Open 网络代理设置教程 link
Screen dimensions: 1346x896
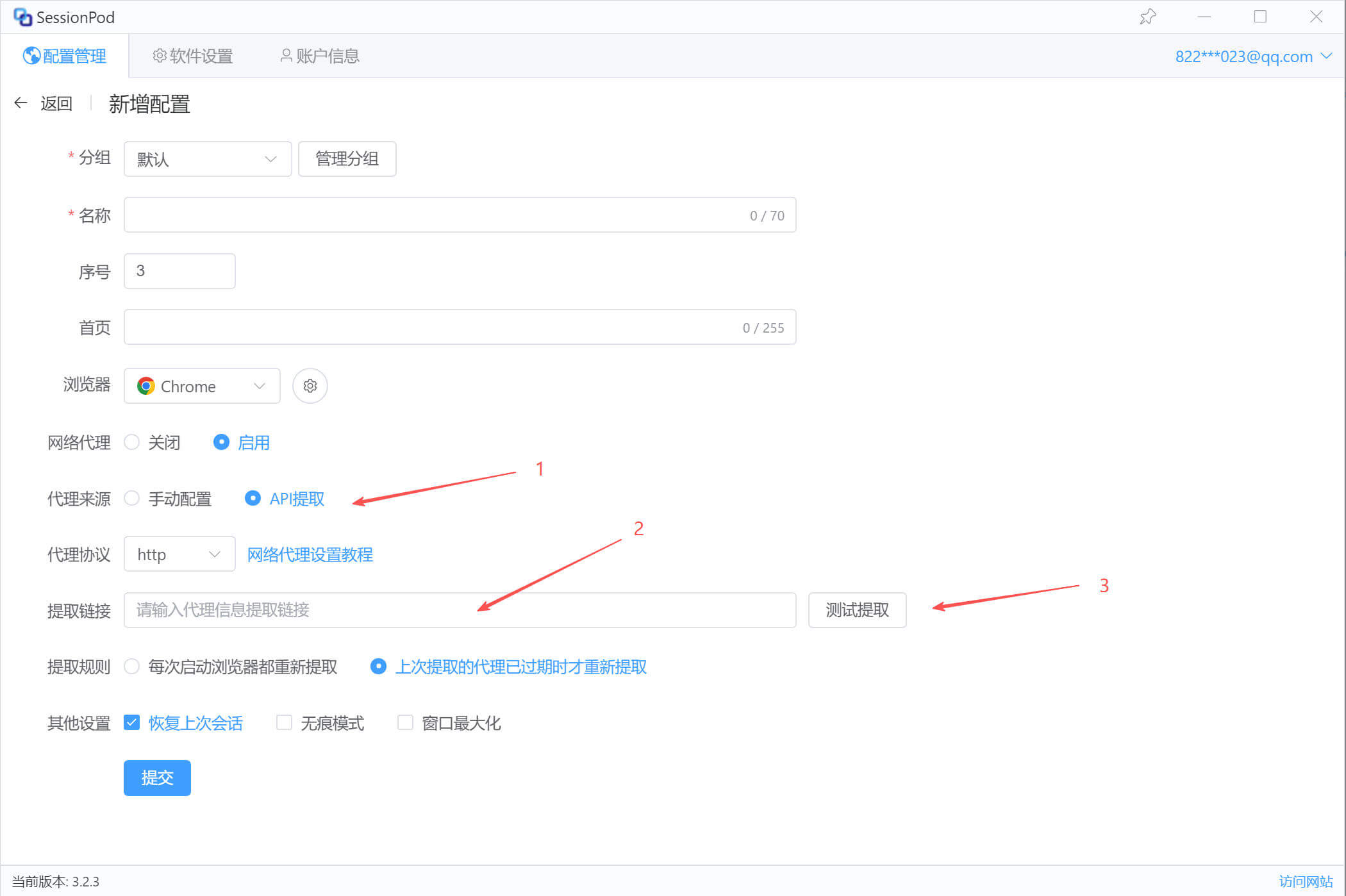coord(310,554)
